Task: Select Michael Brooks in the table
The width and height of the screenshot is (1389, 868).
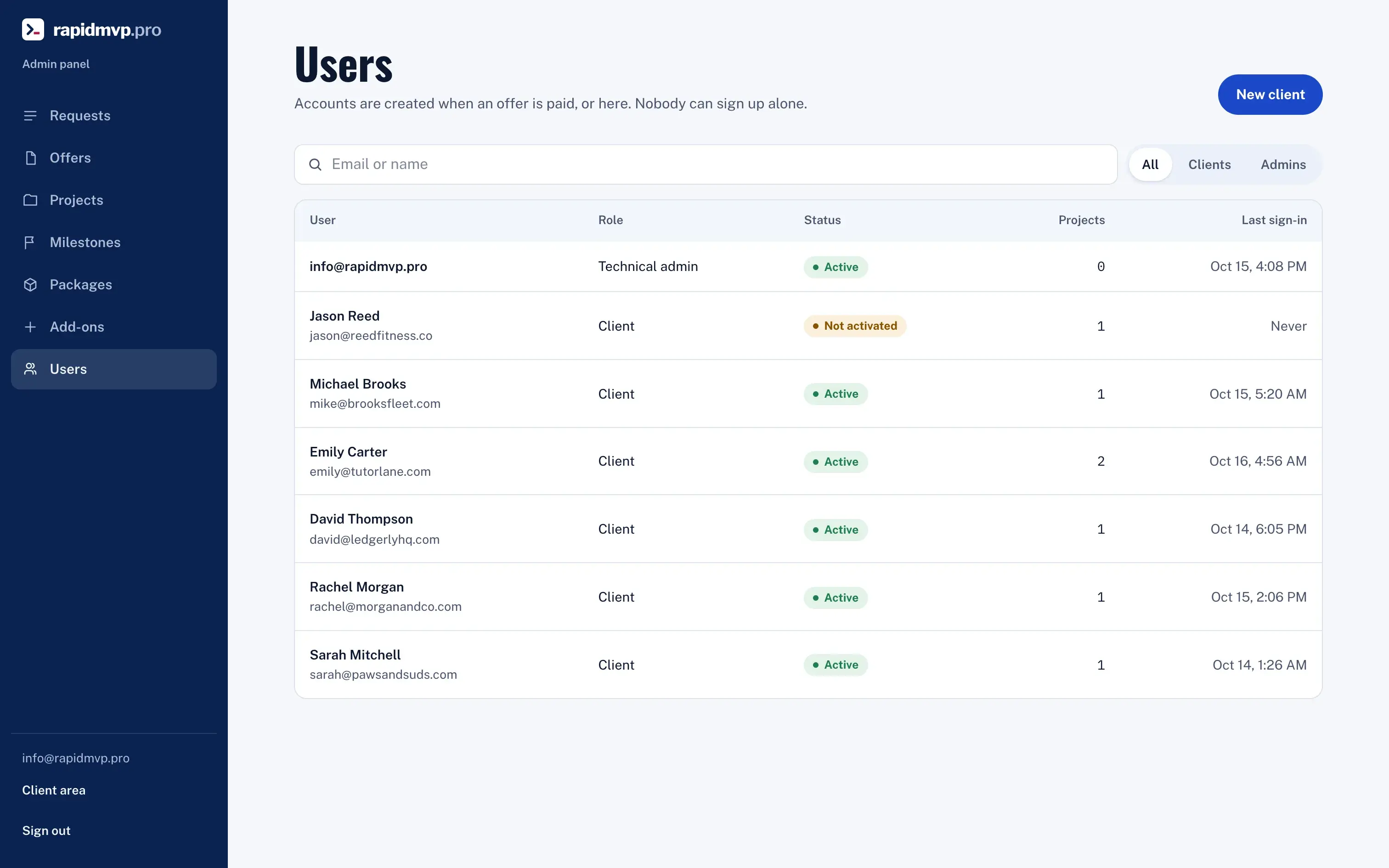Action: tap(808, 394)
